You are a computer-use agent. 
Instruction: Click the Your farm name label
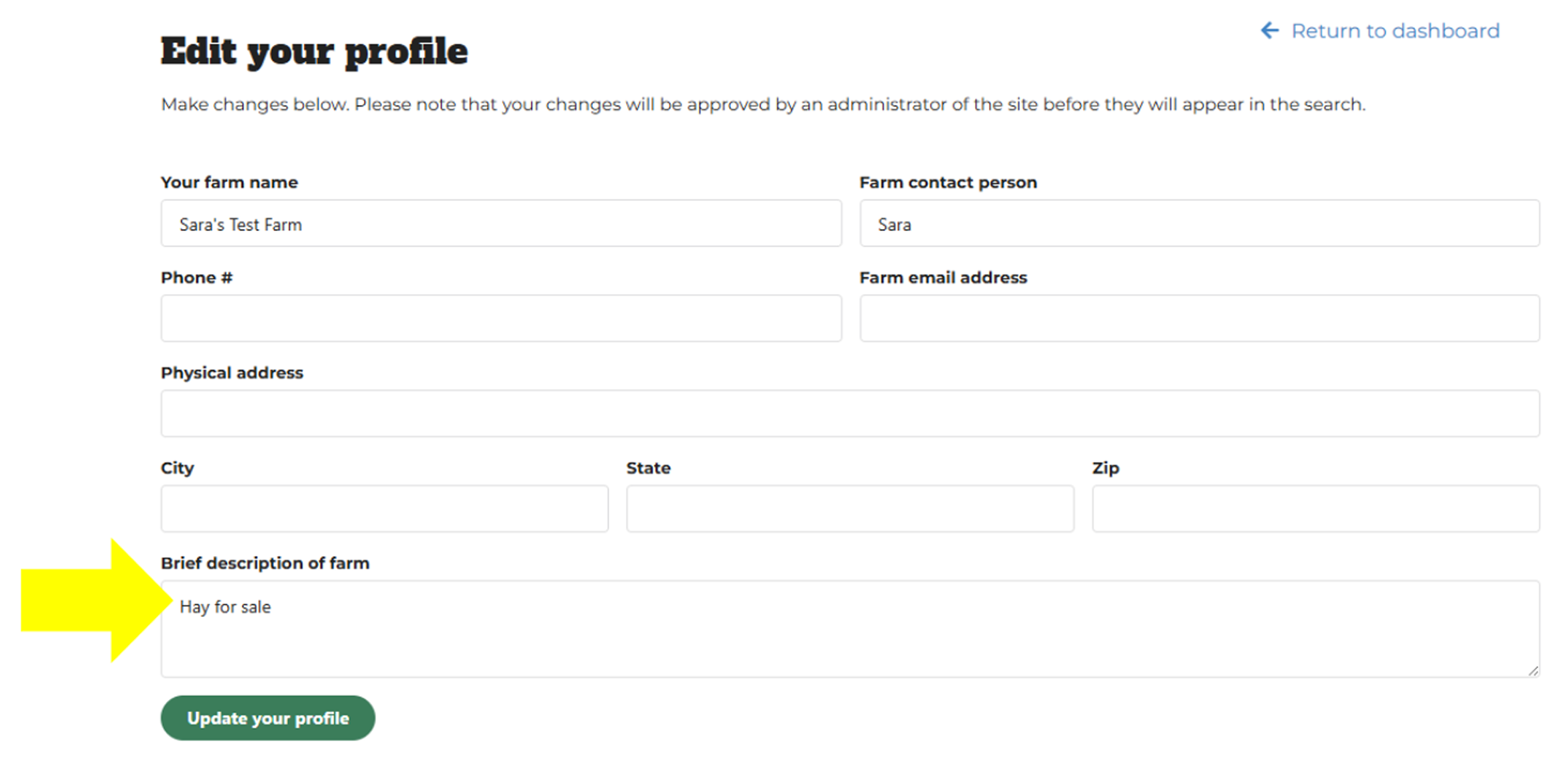coord(229,182)
